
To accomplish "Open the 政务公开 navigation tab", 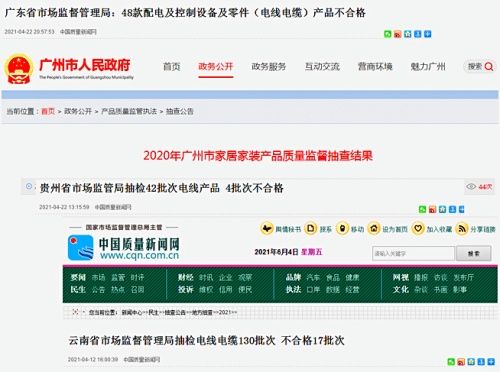I will pyautogui.click(x=215, y=67).
